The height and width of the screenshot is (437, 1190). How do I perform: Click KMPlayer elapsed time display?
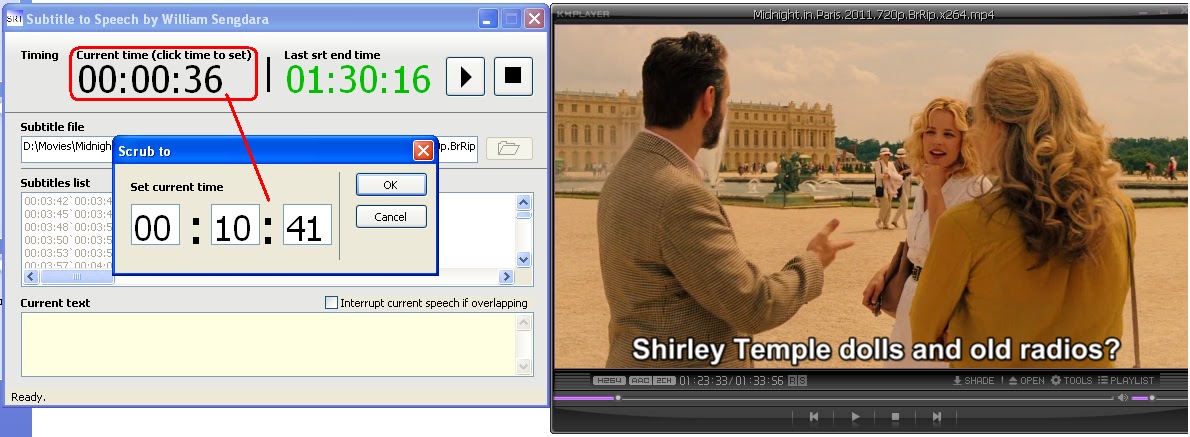coord(703,380)
